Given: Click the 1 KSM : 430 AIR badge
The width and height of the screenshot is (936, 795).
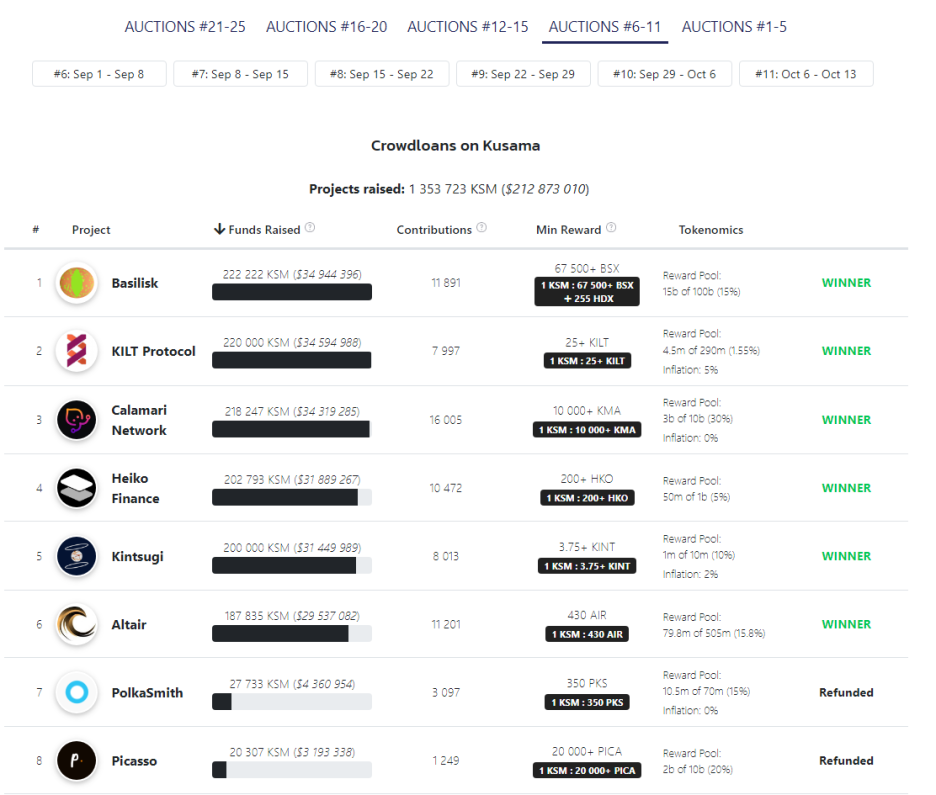Looking at the screenshot, I should click(587, 634).
